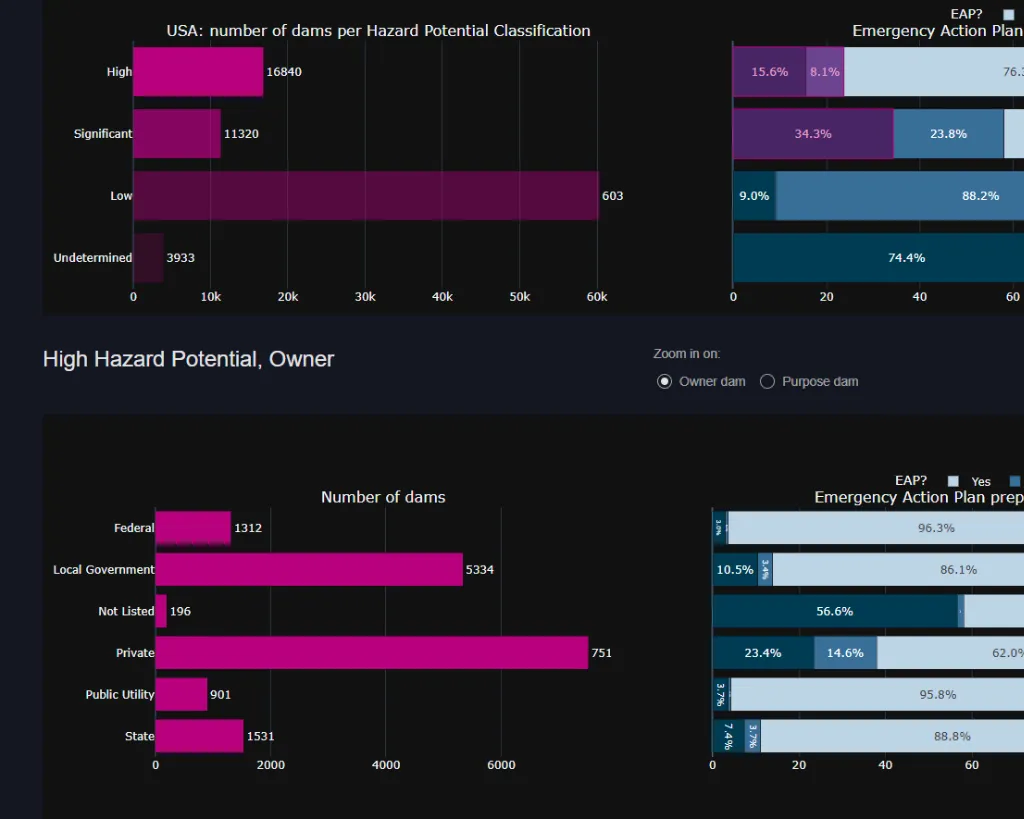Screen dimensions: 1024x819
Task: Click the High hazard bar showing 16840
Action: 198,72
